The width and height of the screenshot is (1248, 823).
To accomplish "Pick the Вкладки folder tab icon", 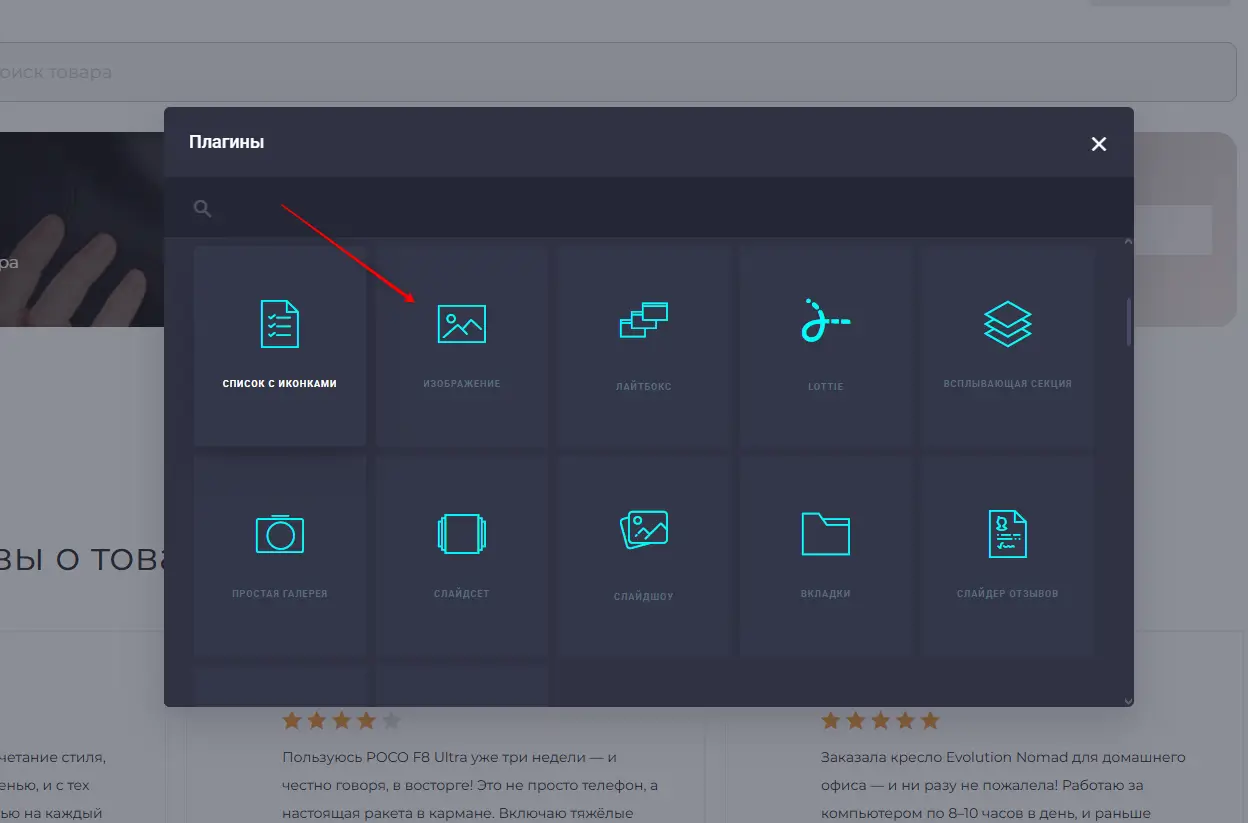I will pos(825,534).
